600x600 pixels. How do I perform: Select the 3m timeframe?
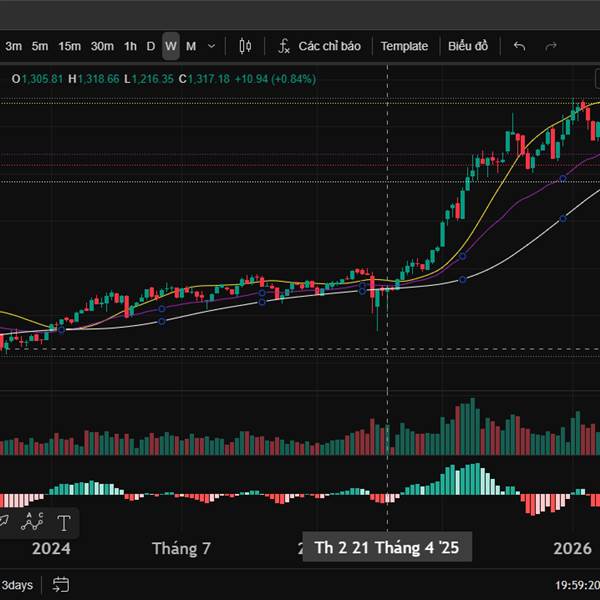click(x=13, y=46)
